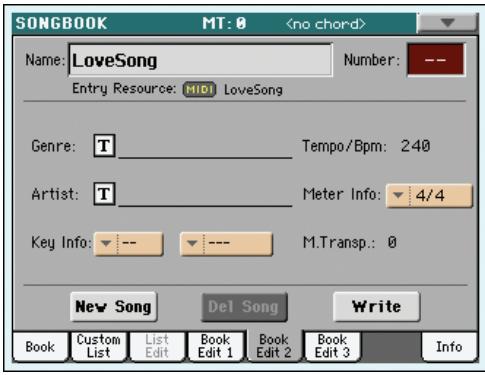This screenshot has width=485, height=375.
Task: Select the M.Transp. value 0
Action: 392,242
